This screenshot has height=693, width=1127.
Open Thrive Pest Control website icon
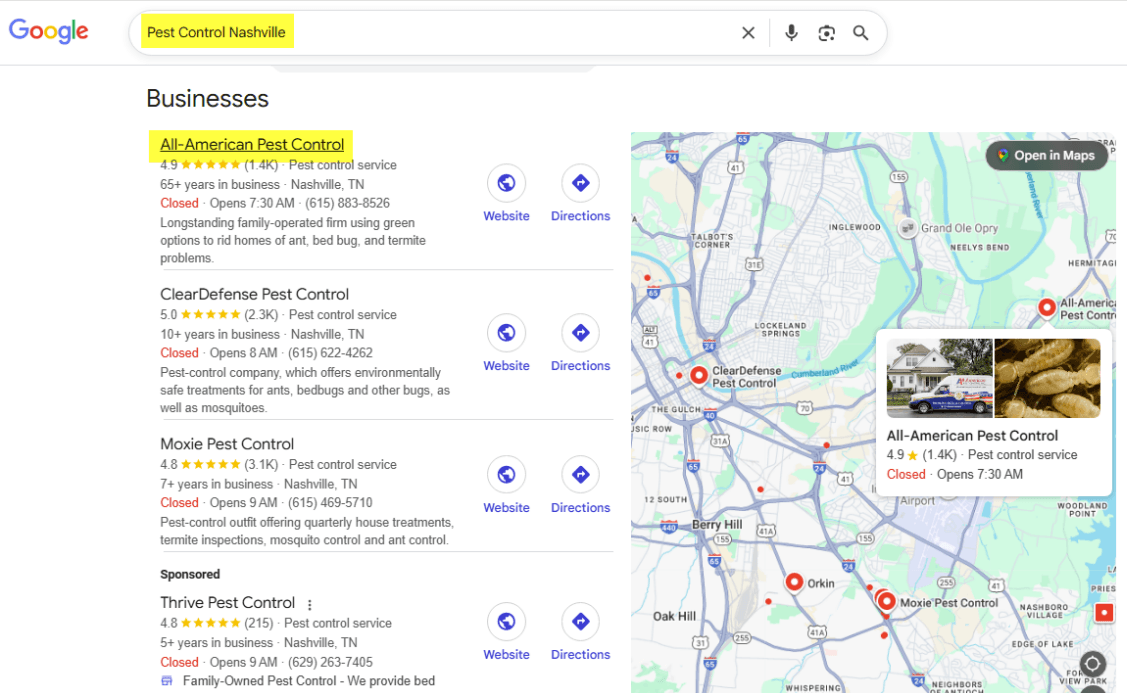click(506, 622)
